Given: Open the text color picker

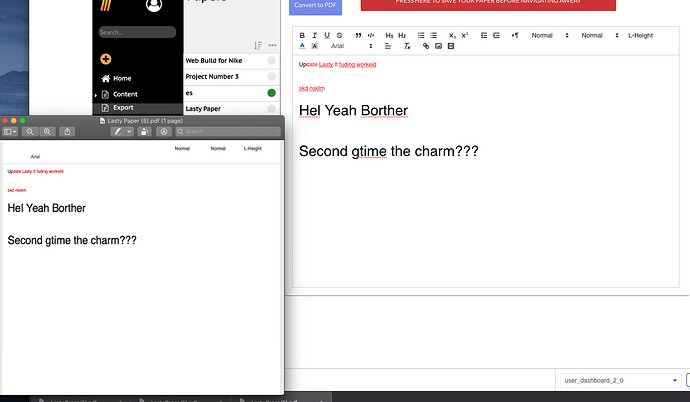Looking at the screenshot, I should click(x=302, y=46).
